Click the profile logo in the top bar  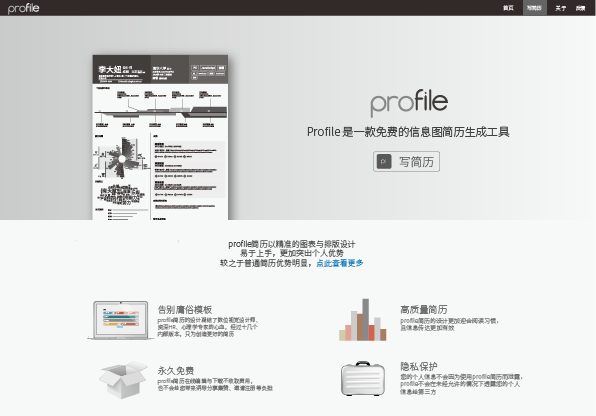tap(23, 8)
